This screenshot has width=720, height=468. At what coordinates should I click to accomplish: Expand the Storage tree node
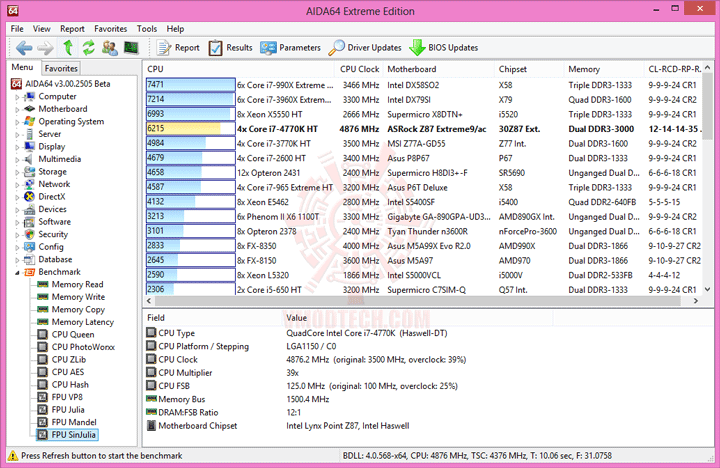coord(17,172)
